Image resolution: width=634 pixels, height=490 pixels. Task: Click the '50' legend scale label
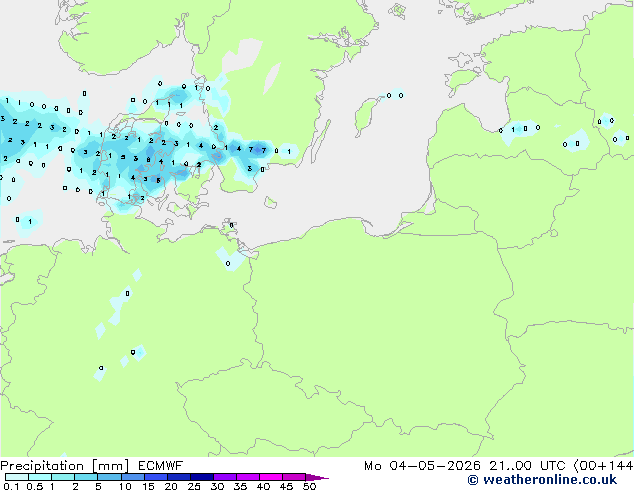[x=309, y=486]
